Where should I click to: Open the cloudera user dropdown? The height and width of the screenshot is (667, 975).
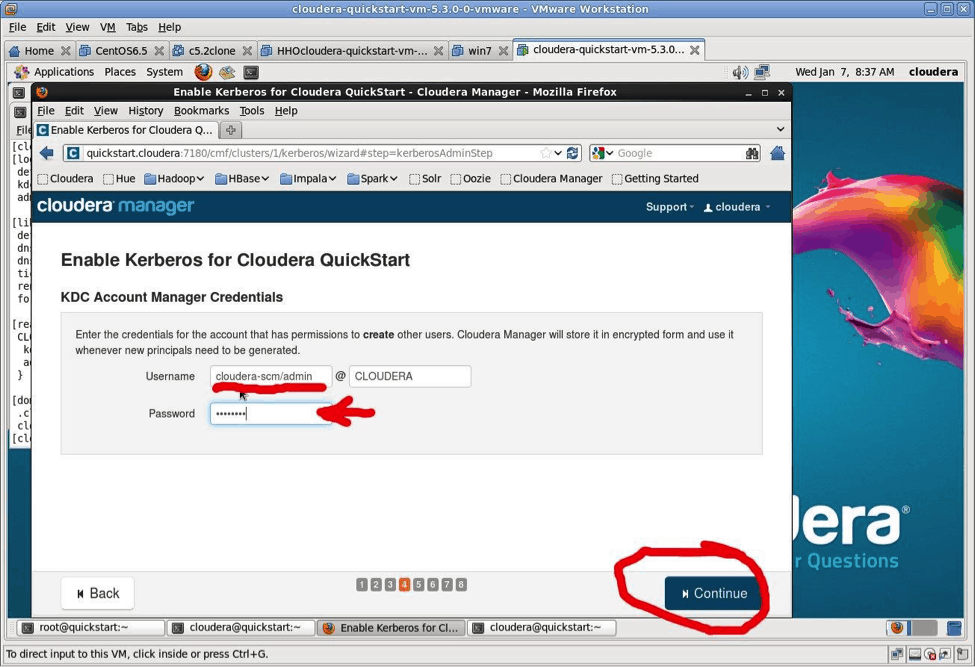tap(737, 207)
